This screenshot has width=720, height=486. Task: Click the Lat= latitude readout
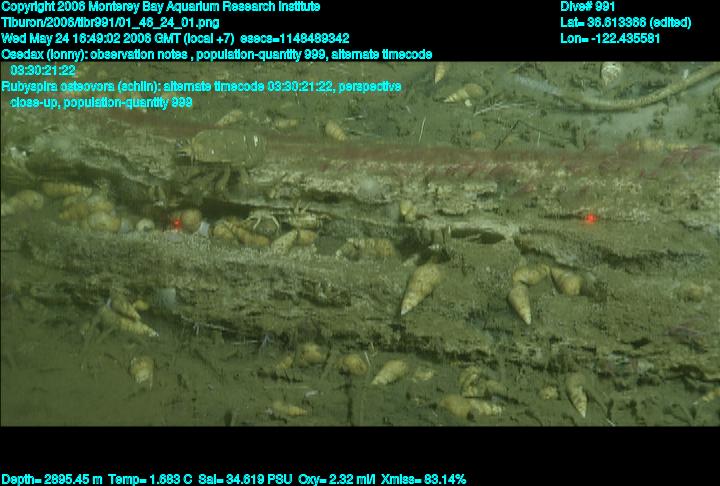tap(625, 23)
